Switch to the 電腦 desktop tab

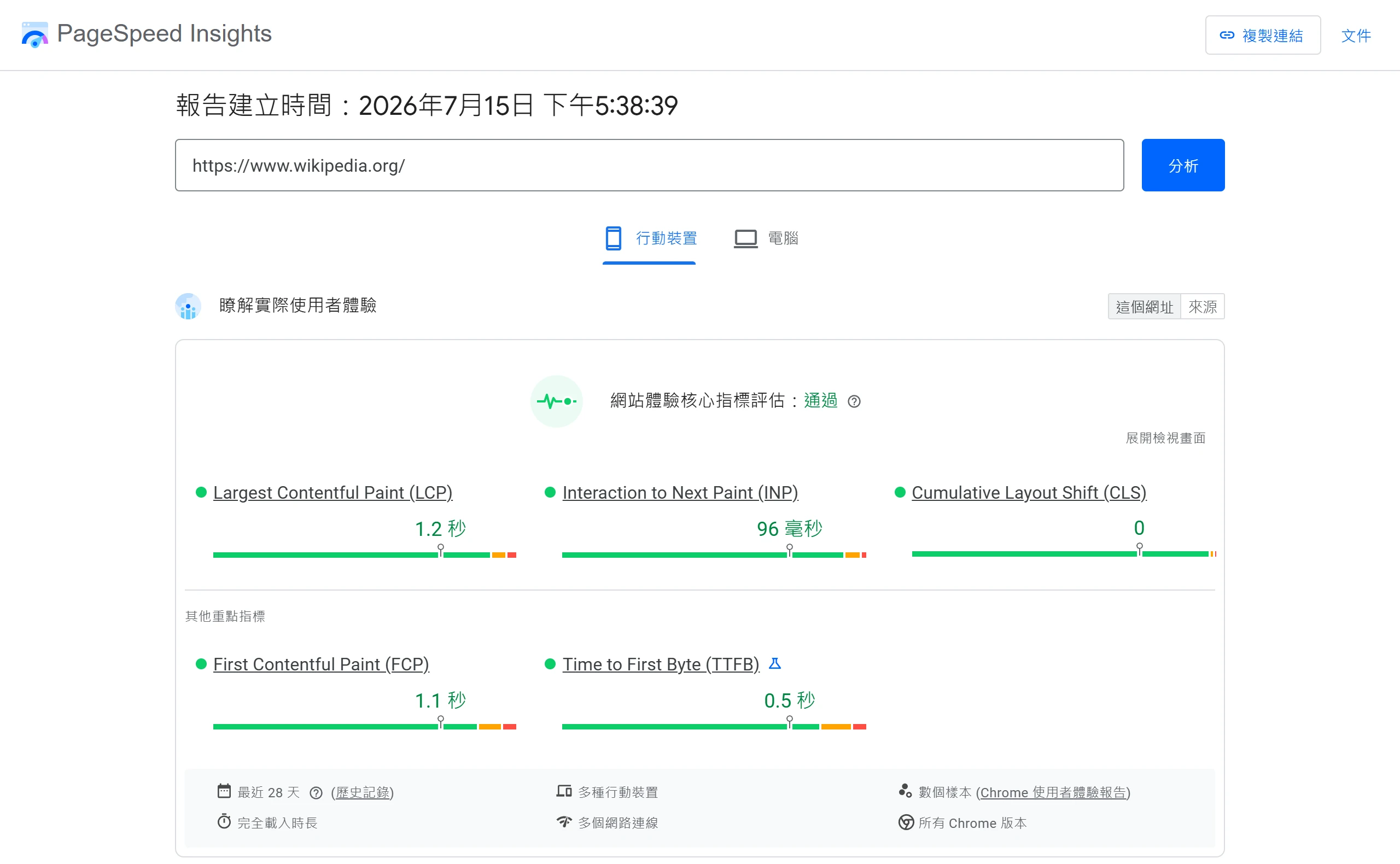(766, 238)
